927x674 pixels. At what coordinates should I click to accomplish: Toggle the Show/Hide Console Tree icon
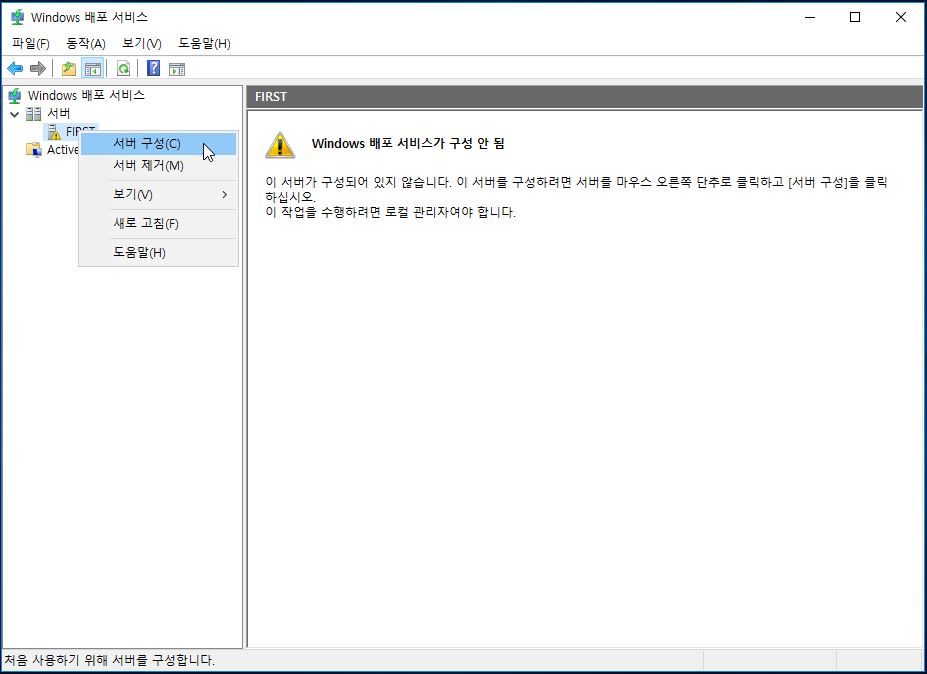[x=93, y=69]
